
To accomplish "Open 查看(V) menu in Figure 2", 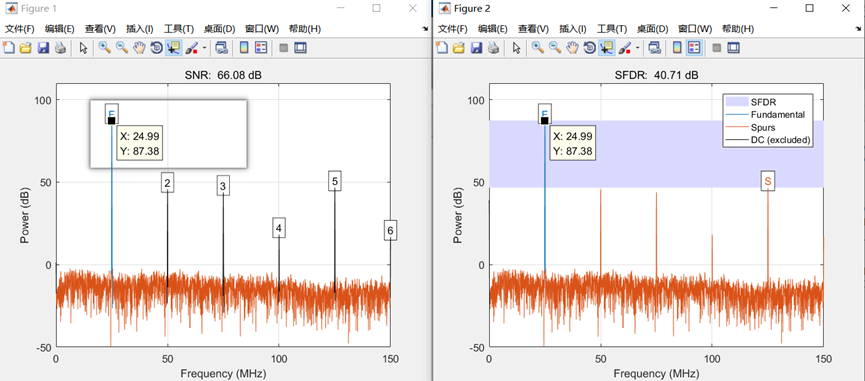I will pyautogui.click(x=532, y=29).
